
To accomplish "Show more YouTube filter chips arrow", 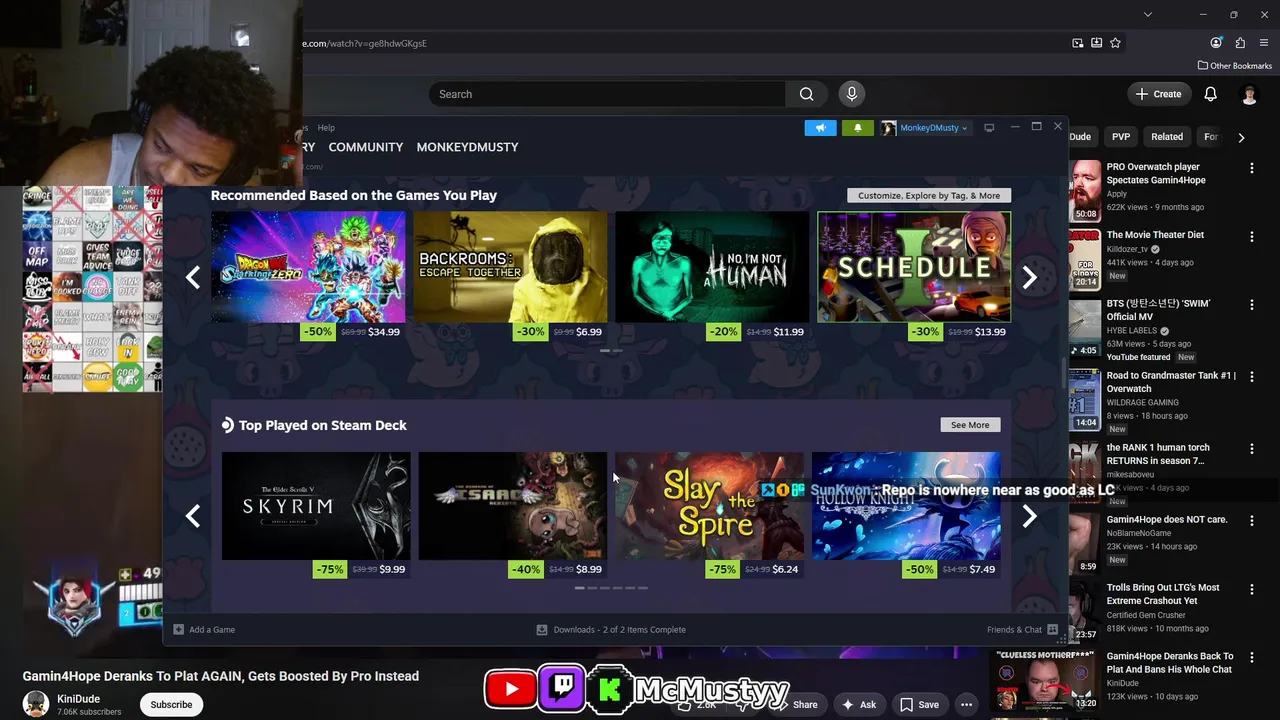I will 1241,137.
